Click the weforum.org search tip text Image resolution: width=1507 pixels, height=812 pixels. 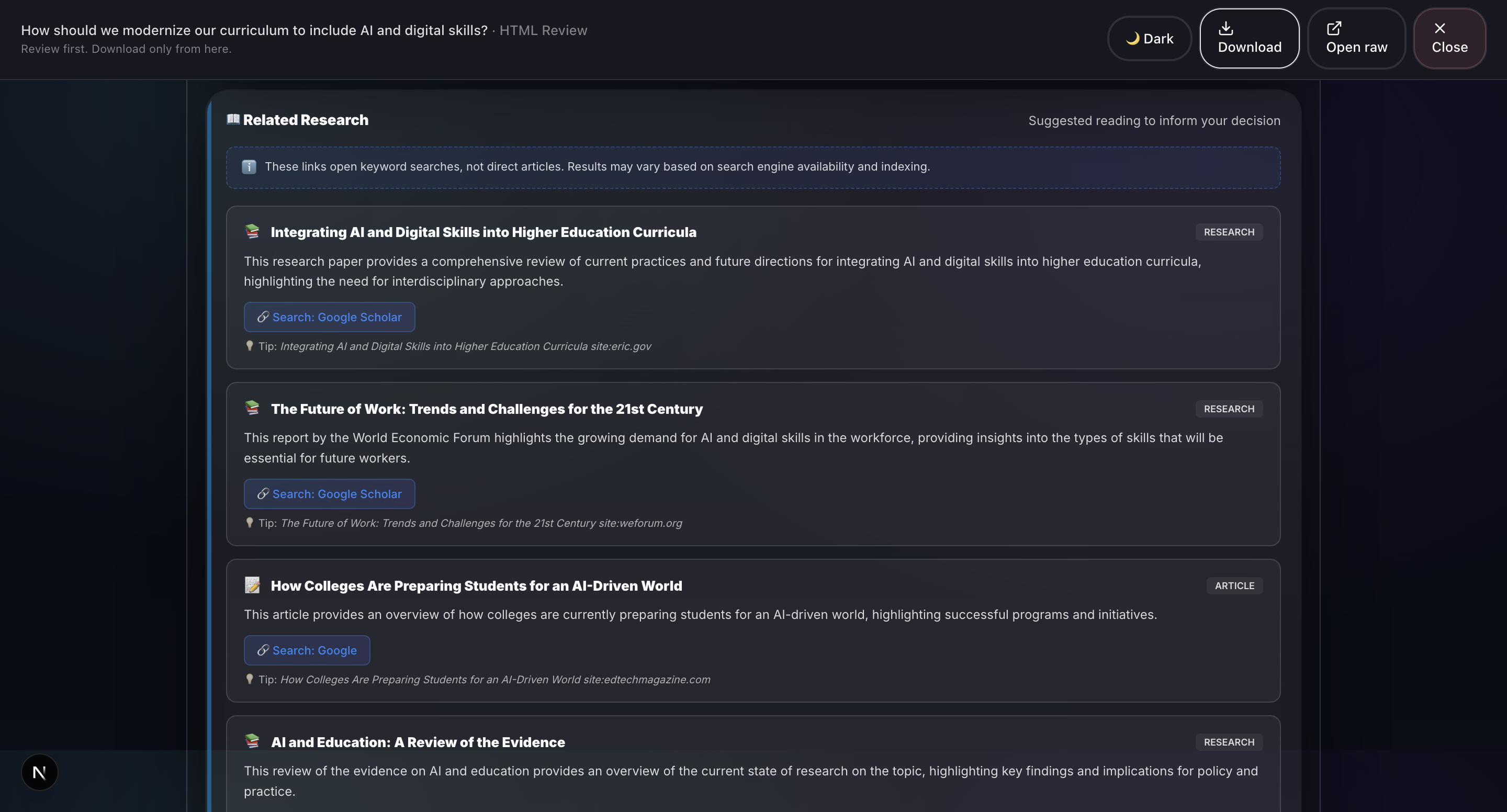[x=481, y=523]
